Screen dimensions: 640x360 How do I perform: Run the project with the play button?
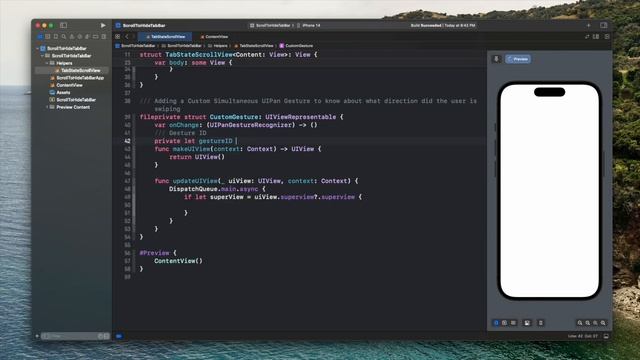[103, 25]
